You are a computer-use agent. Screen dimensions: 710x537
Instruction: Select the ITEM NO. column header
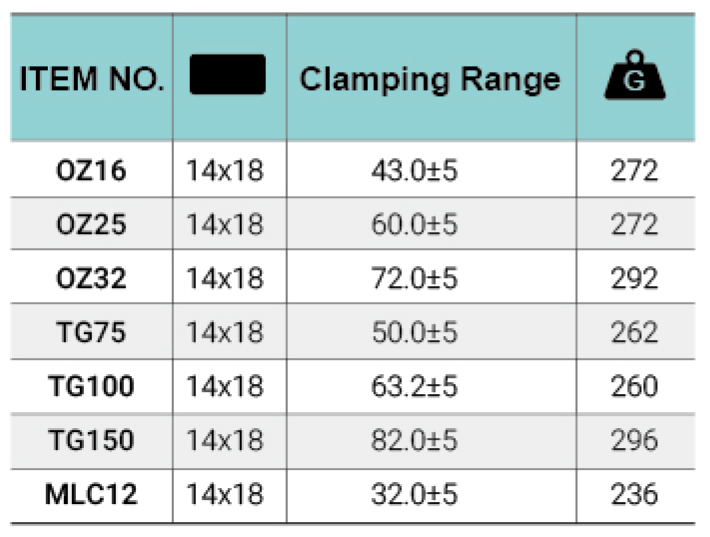(92, 79)
